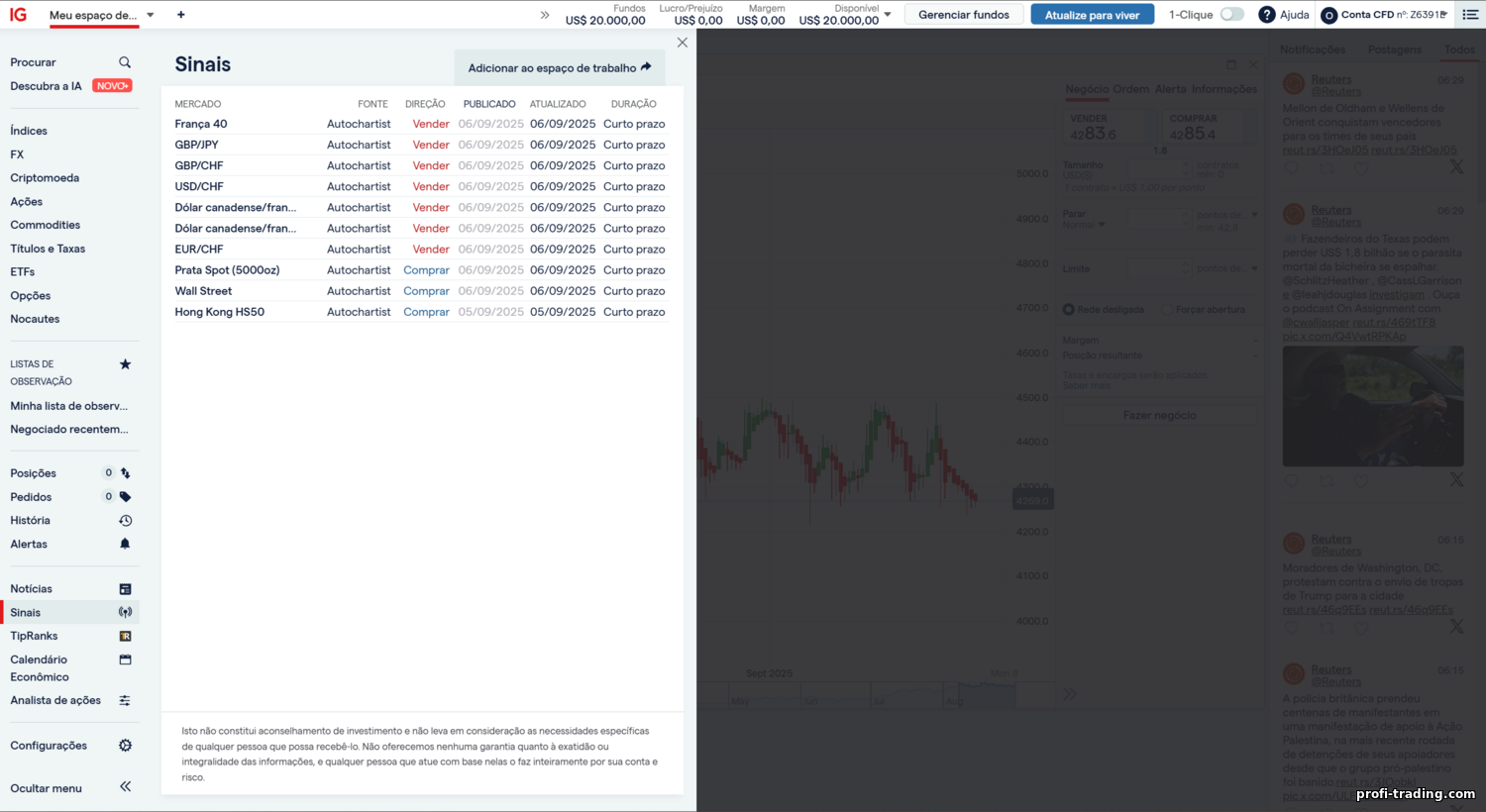The width and height of the screenshot is (1486, 812).
Task: Open Commodities in the sidebar menu
Action: point(46,225)
